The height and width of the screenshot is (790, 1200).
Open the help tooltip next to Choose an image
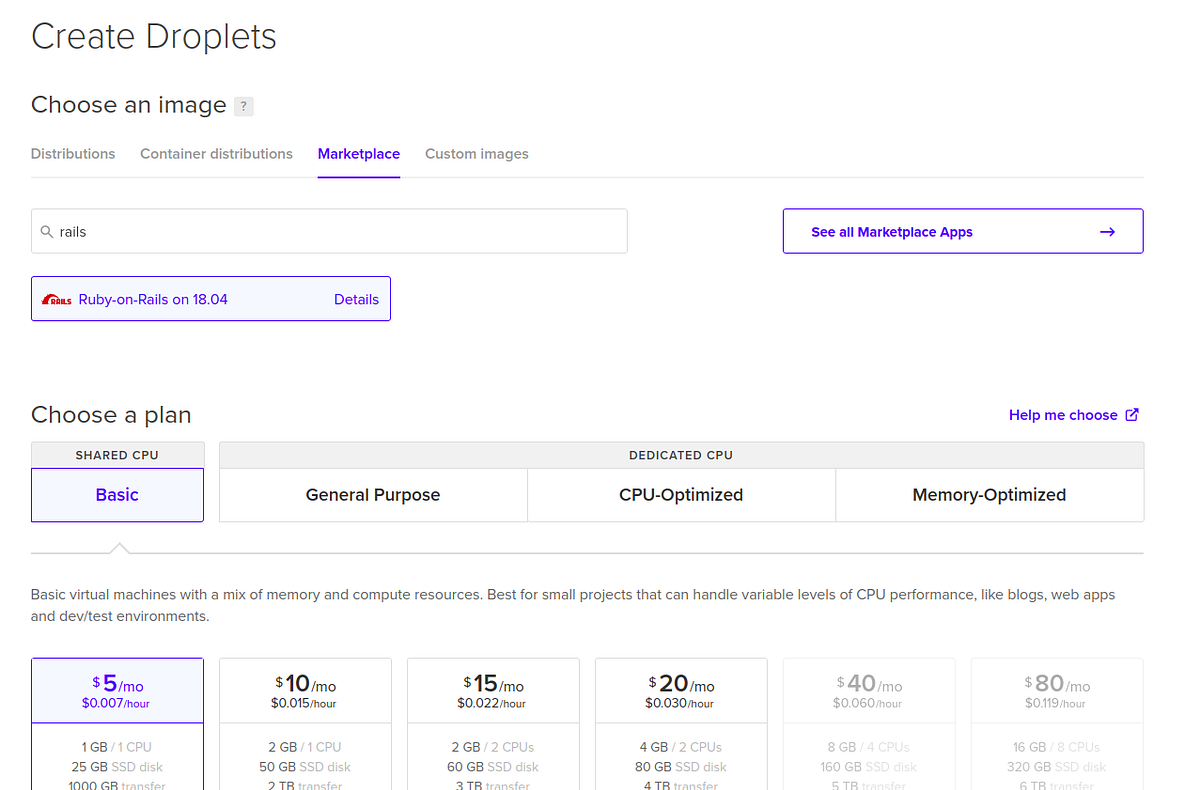click(x=243, y=105)
